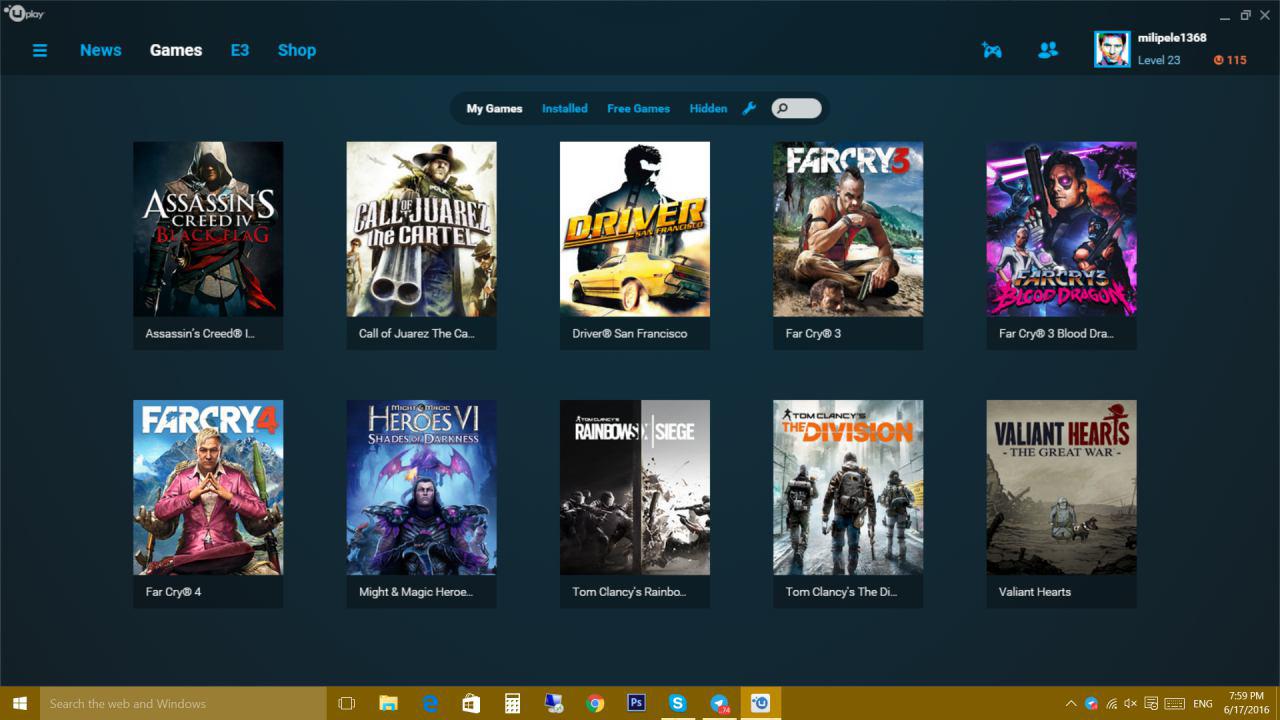
Task: Switch to the Games tab
Action: [176, 50]
